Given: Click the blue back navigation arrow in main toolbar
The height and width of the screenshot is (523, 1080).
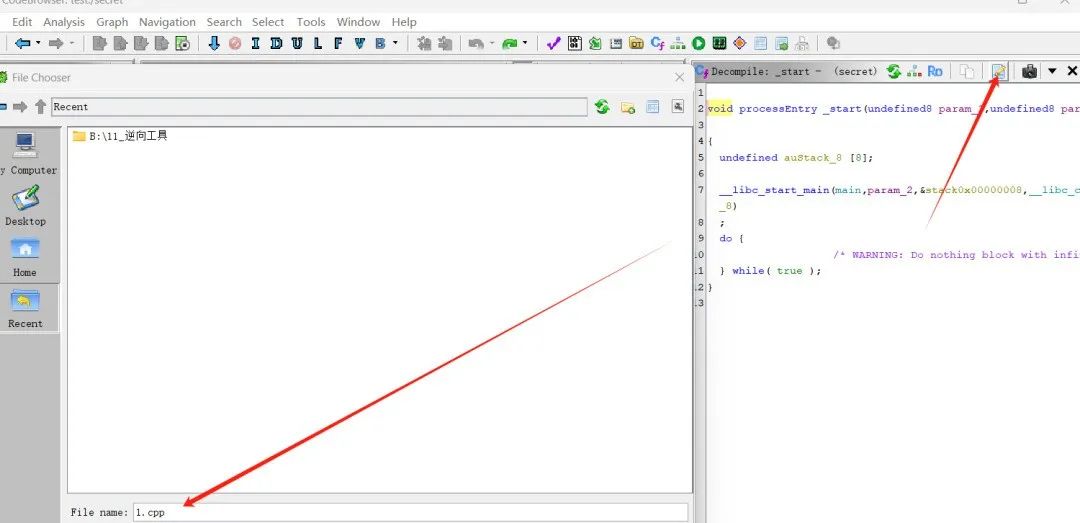Looking at the screenshot, I should (x=22, y=43).
